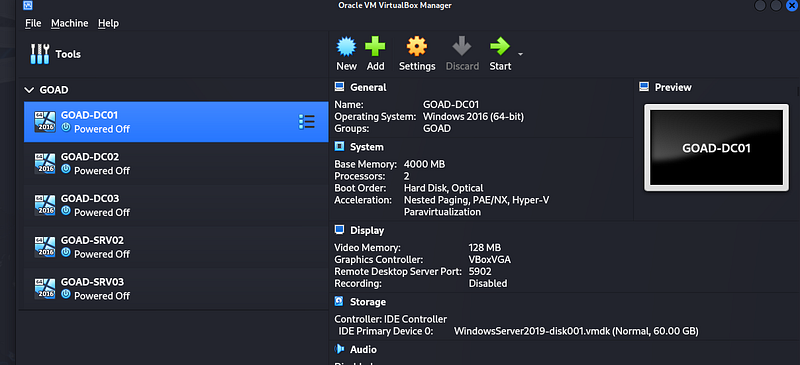Click the GOAD-SRV03 powered off status icon
The image size is (800, 365).
[x=66, y=295]
